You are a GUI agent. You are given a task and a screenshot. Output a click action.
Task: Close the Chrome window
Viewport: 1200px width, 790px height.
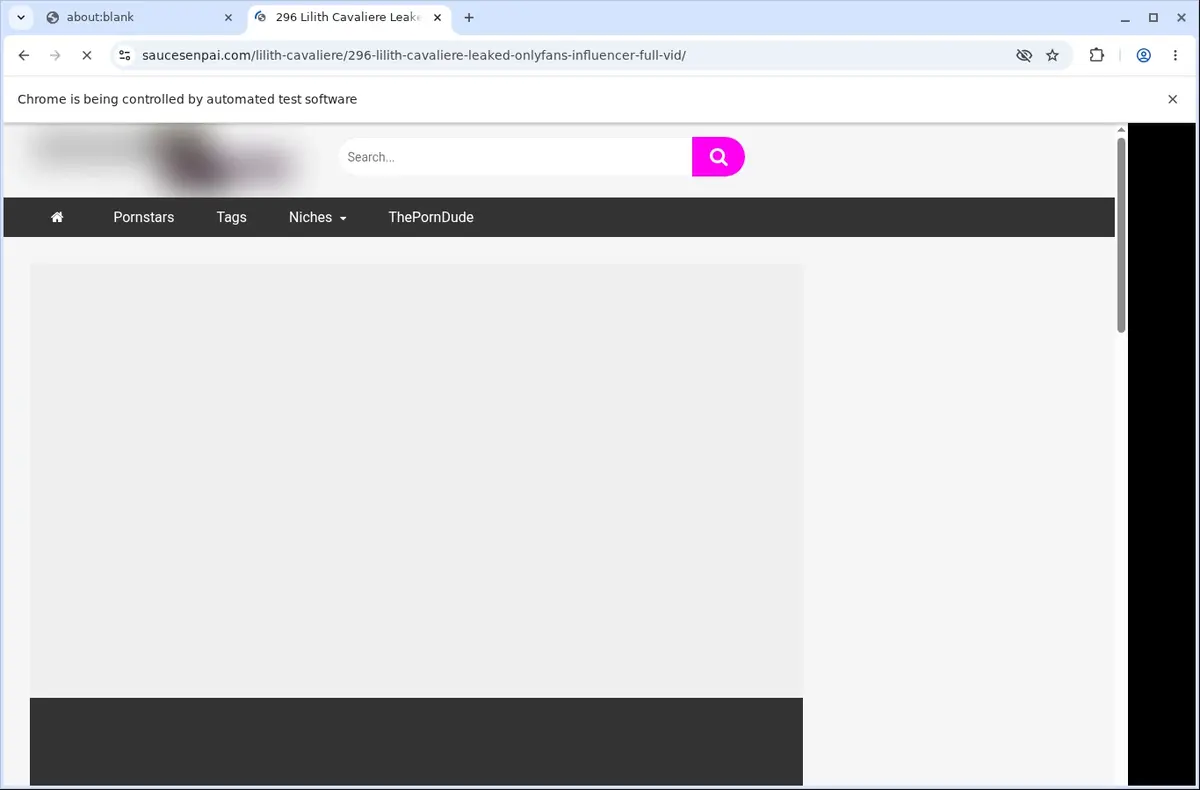tap(1181, 17)
